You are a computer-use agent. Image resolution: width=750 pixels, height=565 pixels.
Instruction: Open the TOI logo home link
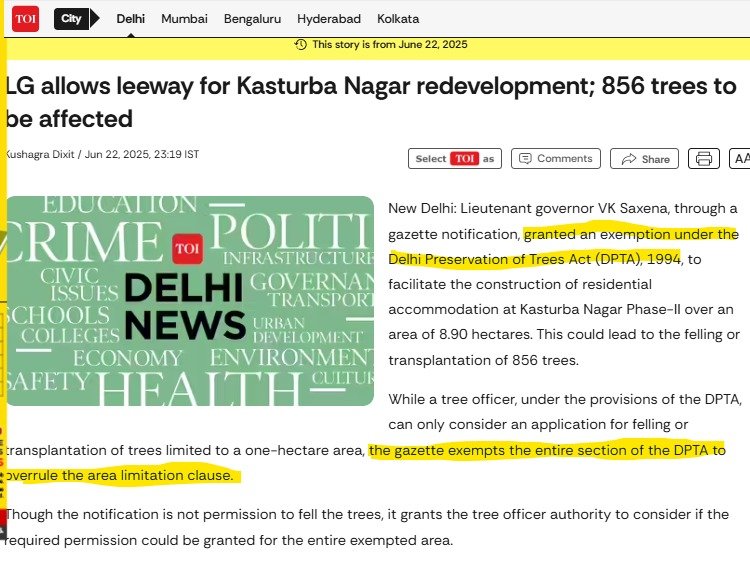coord(25,19)
